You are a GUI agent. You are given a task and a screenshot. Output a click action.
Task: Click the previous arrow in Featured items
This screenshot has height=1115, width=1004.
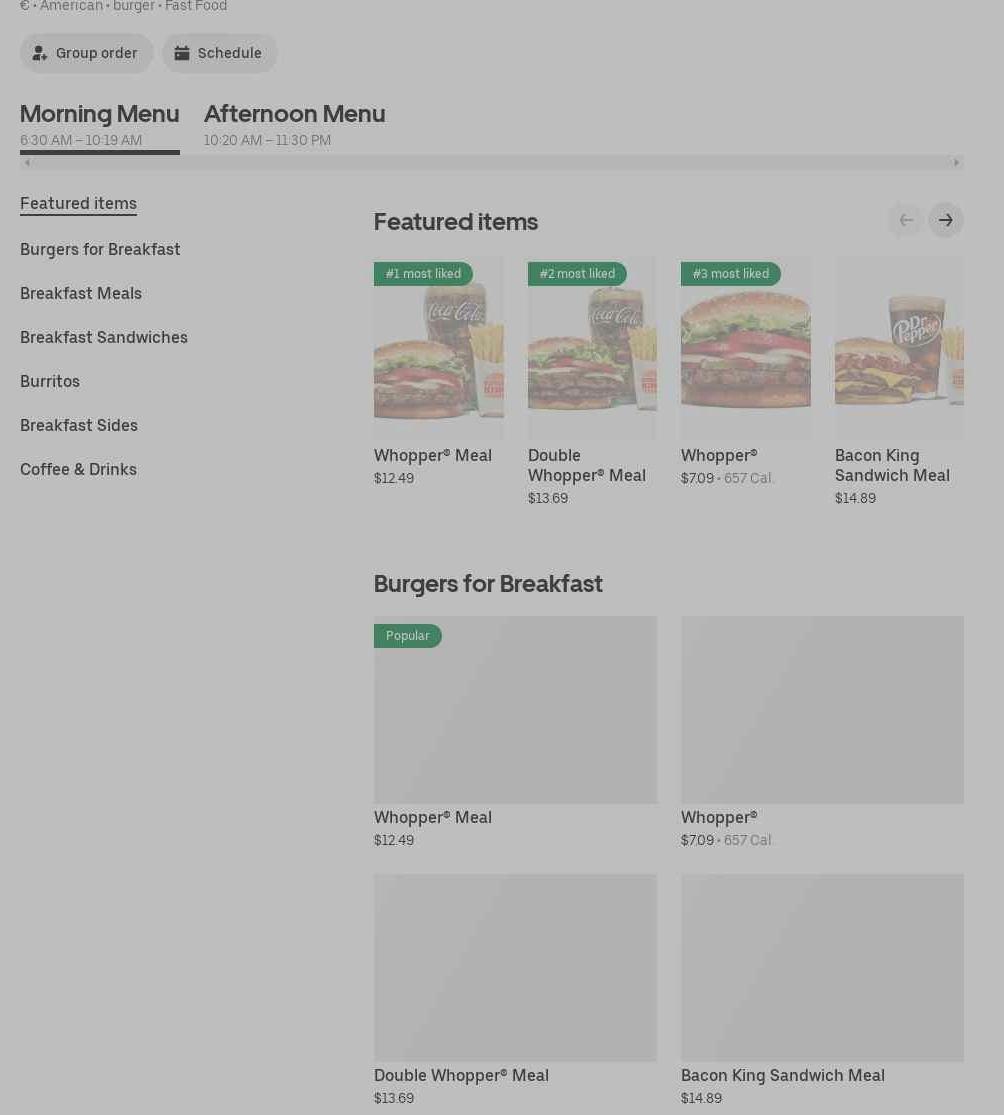coord(905,220)
